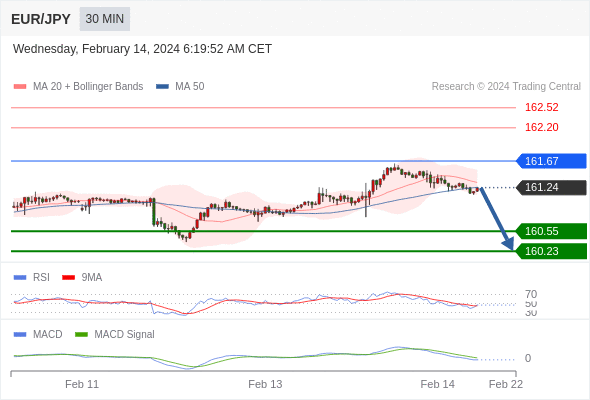Screen dimensions: 590x400
Task: Select the blue 161.67 pivot price label
Action: 551,161
